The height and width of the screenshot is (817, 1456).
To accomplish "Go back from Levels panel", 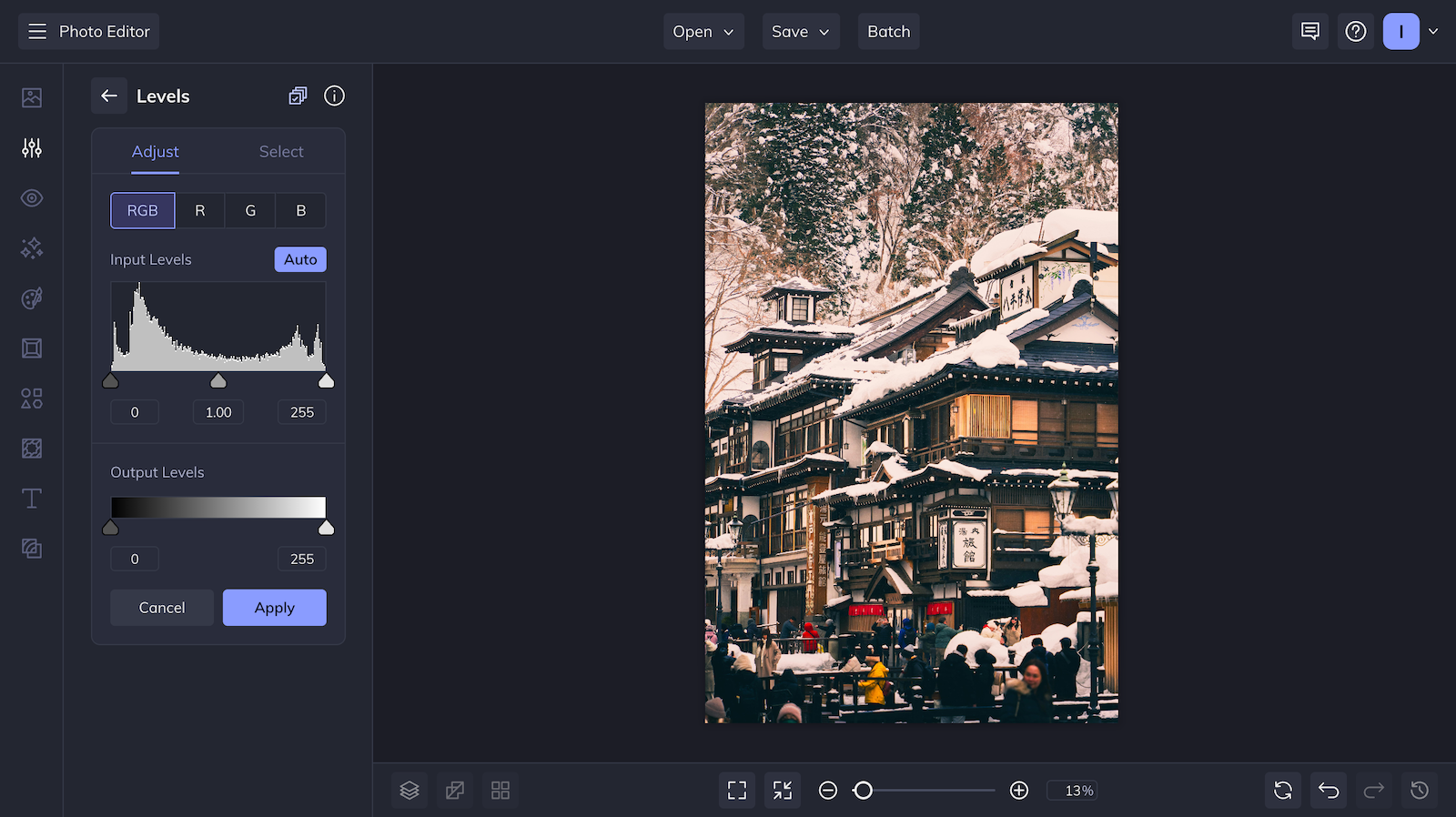I will tap(109, 96).
